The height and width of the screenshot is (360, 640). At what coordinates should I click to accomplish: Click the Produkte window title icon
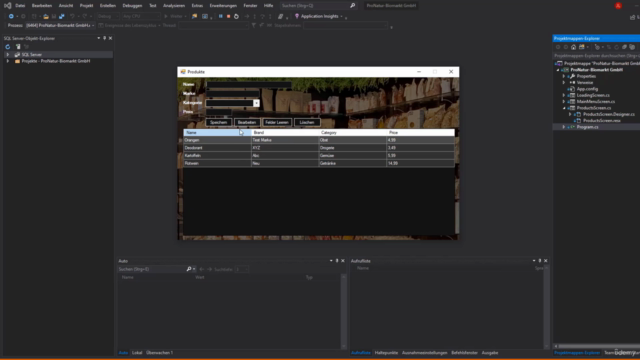183,72
